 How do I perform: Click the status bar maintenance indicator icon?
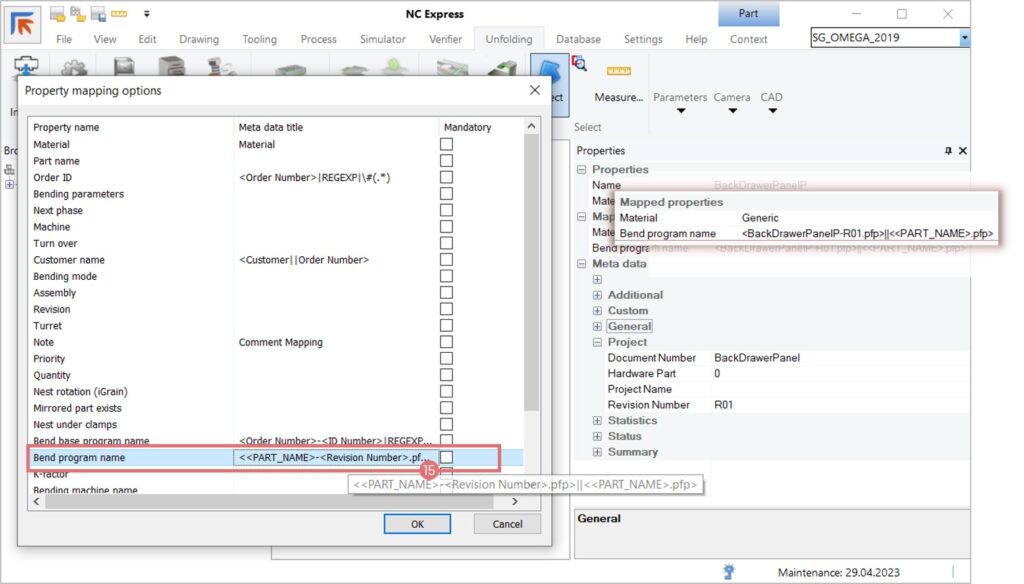pyautogui.click(x=731, y=571)
